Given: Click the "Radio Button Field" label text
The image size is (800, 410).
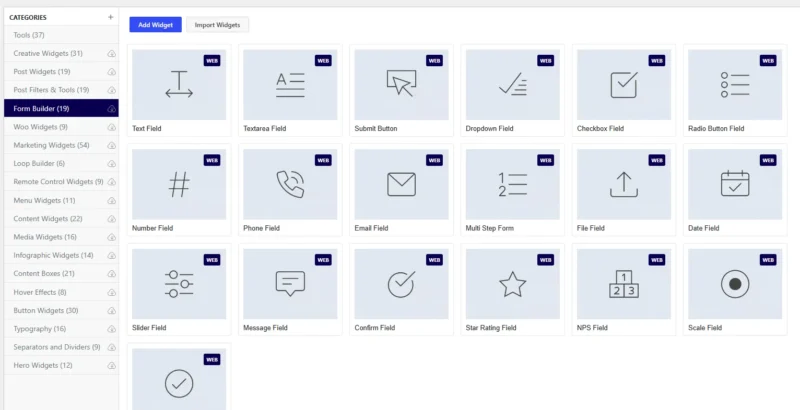Looking at the screenshot, I should (716, 129).
